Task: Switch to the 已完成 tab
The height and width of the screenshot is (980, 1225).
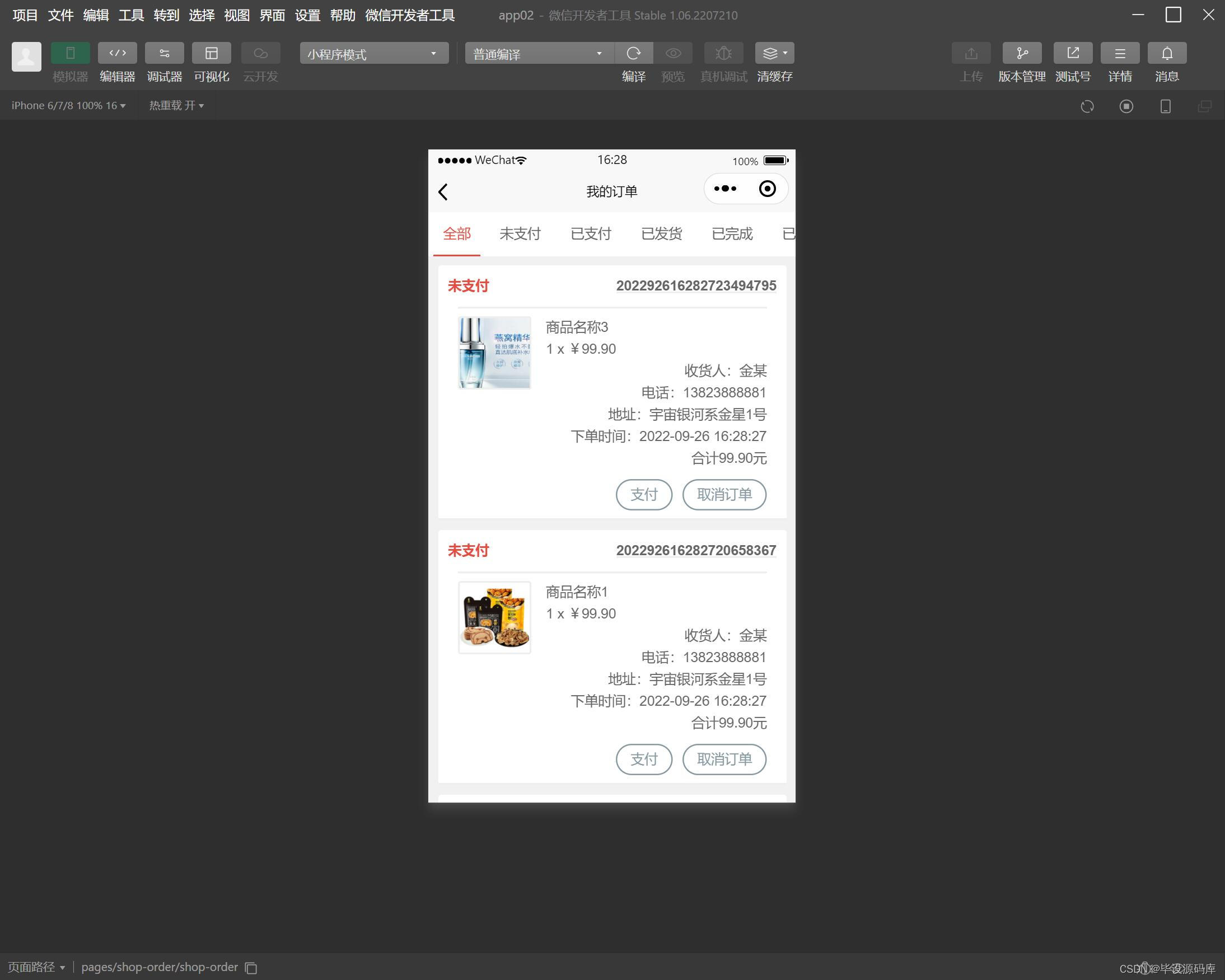Action: pyautogui.click(x=732, y=233)
